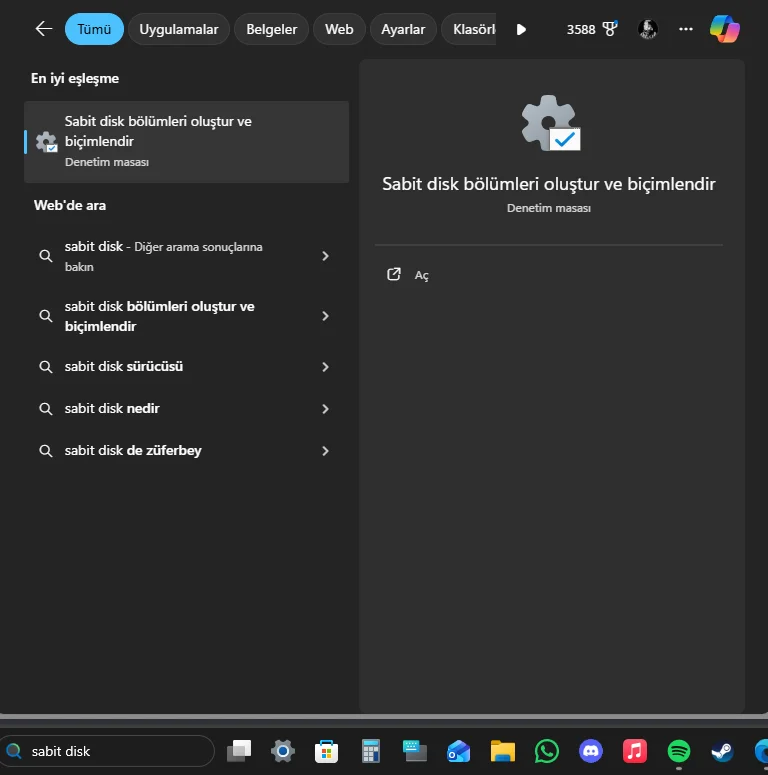Open Apple Music from the taskbar
This screenshot has width=768, height=775.
(x=635, y=751)
